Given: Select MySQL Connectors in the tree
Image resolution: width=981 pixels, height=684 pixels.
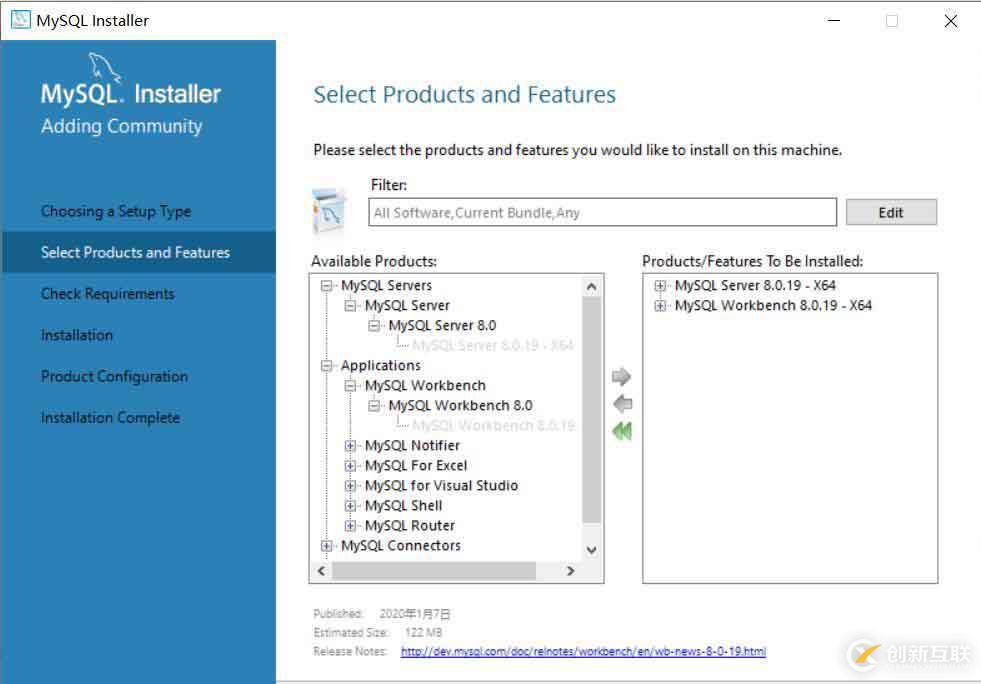Looking at the screenshot, I should pos(400,546).
